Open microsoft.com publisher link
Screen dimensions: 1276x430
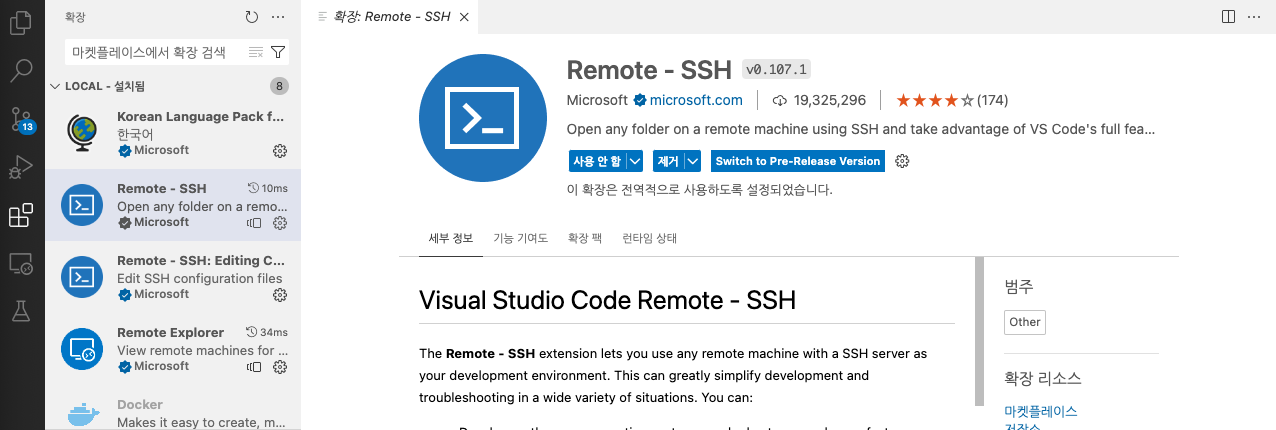(696, 100)
